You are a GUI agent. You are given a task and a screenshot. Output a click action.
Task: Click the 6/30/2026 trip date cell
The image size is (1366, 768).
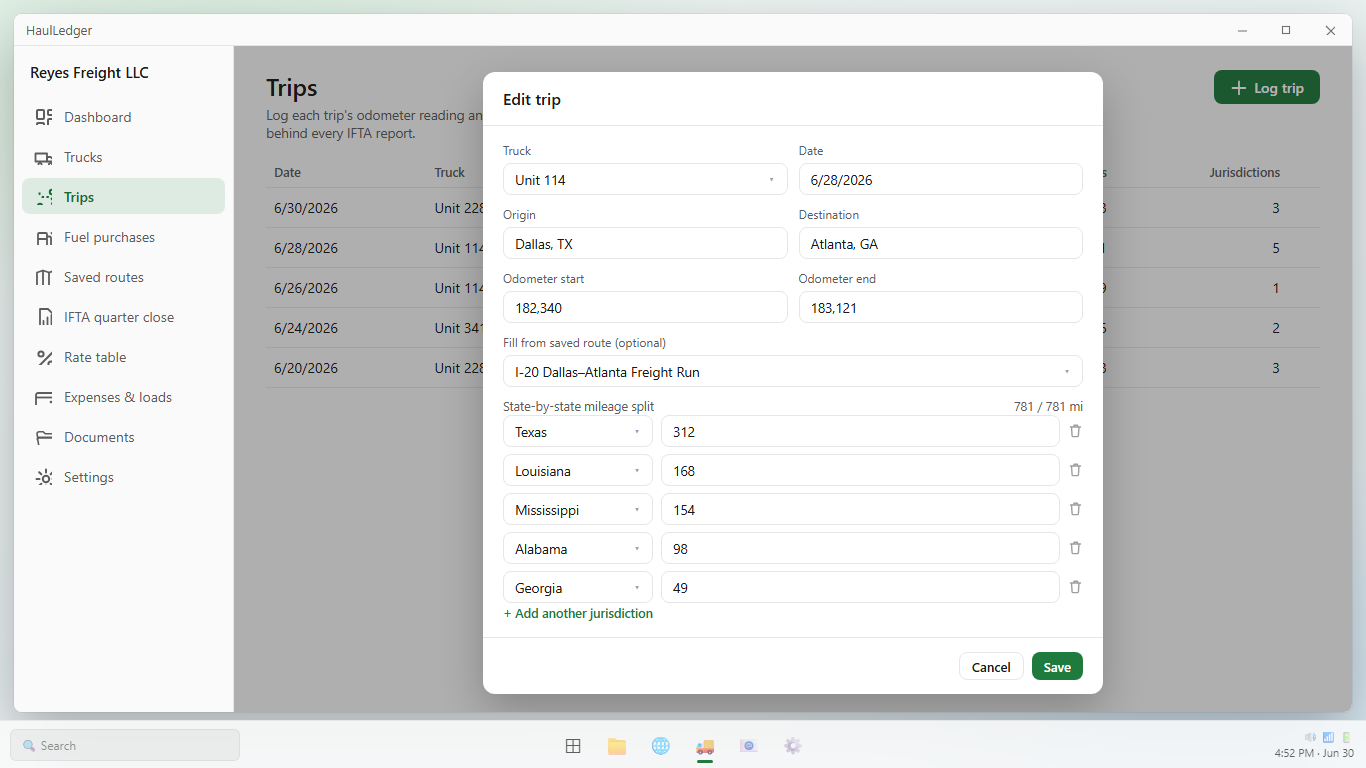pos(306,208)
